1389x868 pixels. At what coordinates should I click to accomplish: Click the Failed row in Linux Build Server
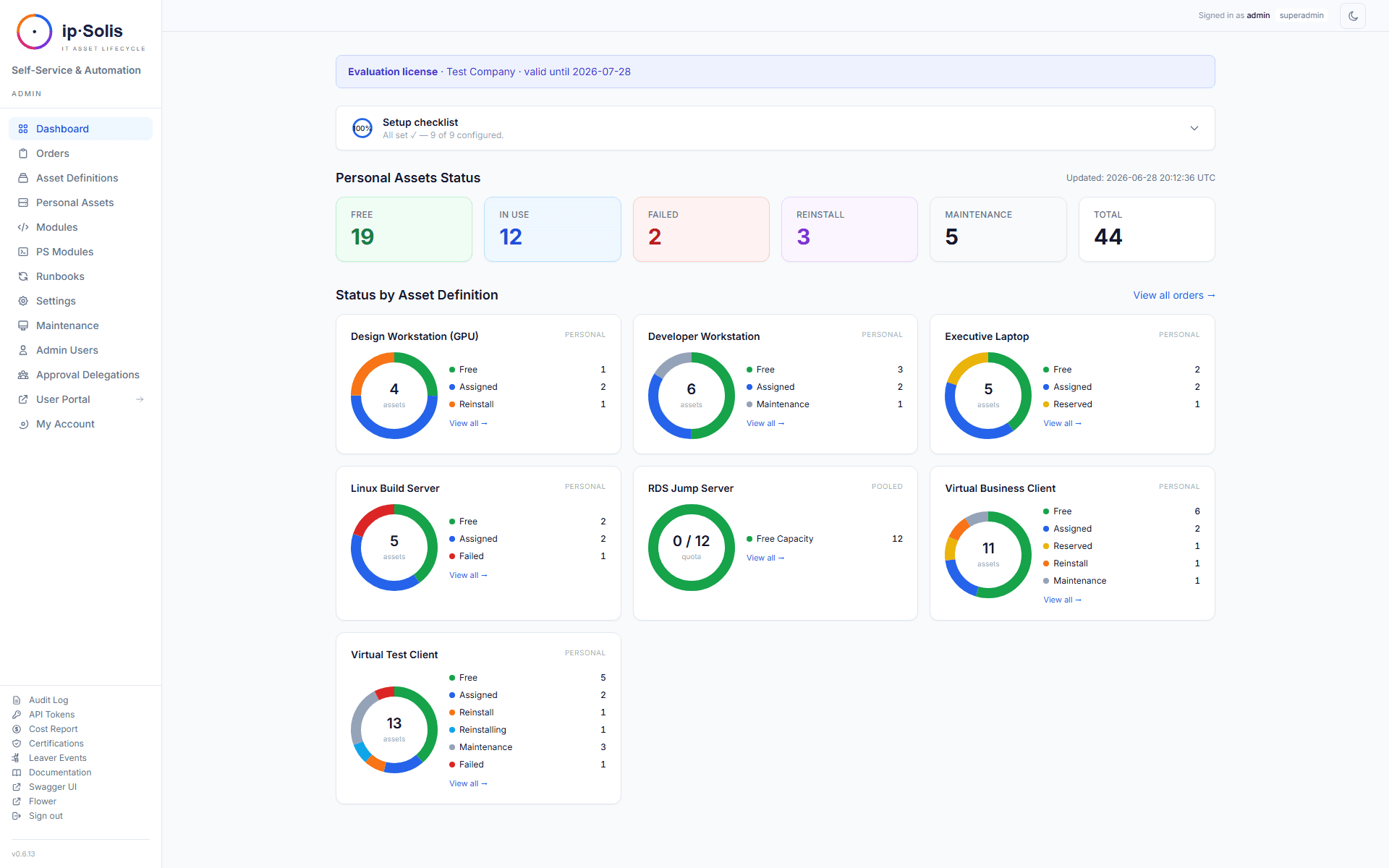point(527,556)
